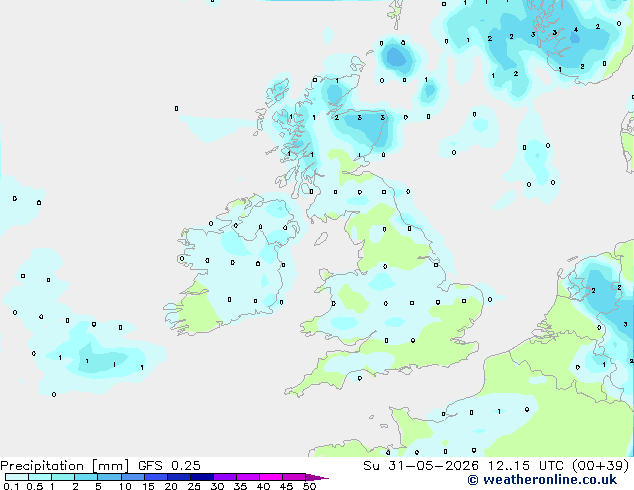Click the 'Su 31-05-2026' date text
This screenshot has width=634, height=490.
pyautogui.click(x=421, y=466)
